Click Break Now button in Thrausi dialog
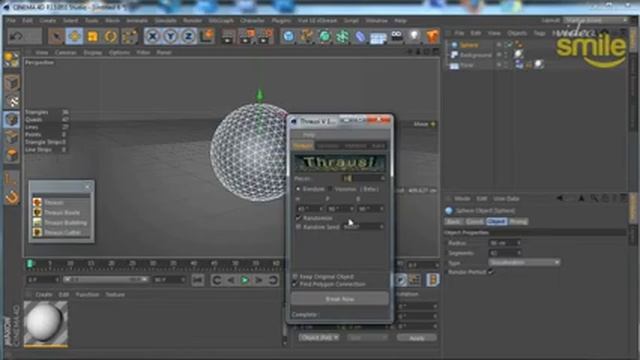 click(340, 299)
